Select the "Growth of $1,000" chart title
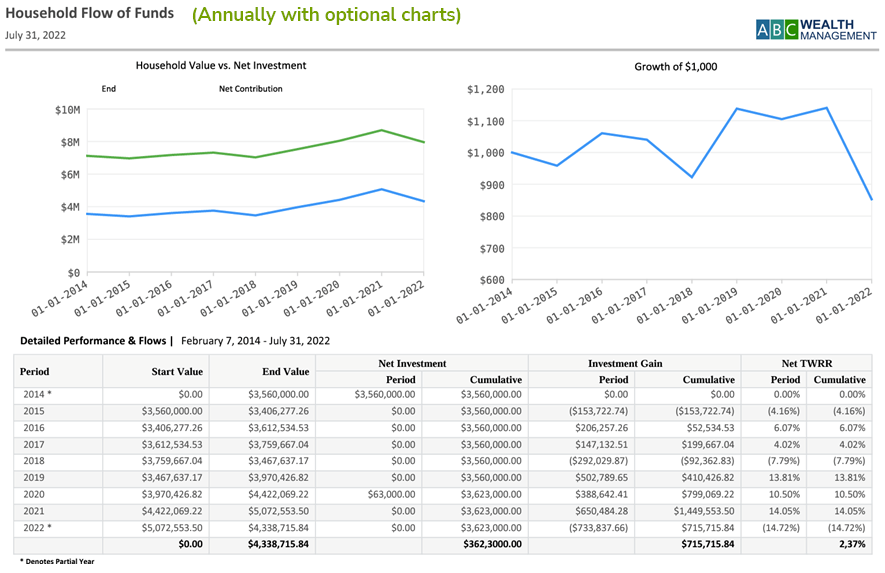 pyautogui.click(x=675, y=67)
